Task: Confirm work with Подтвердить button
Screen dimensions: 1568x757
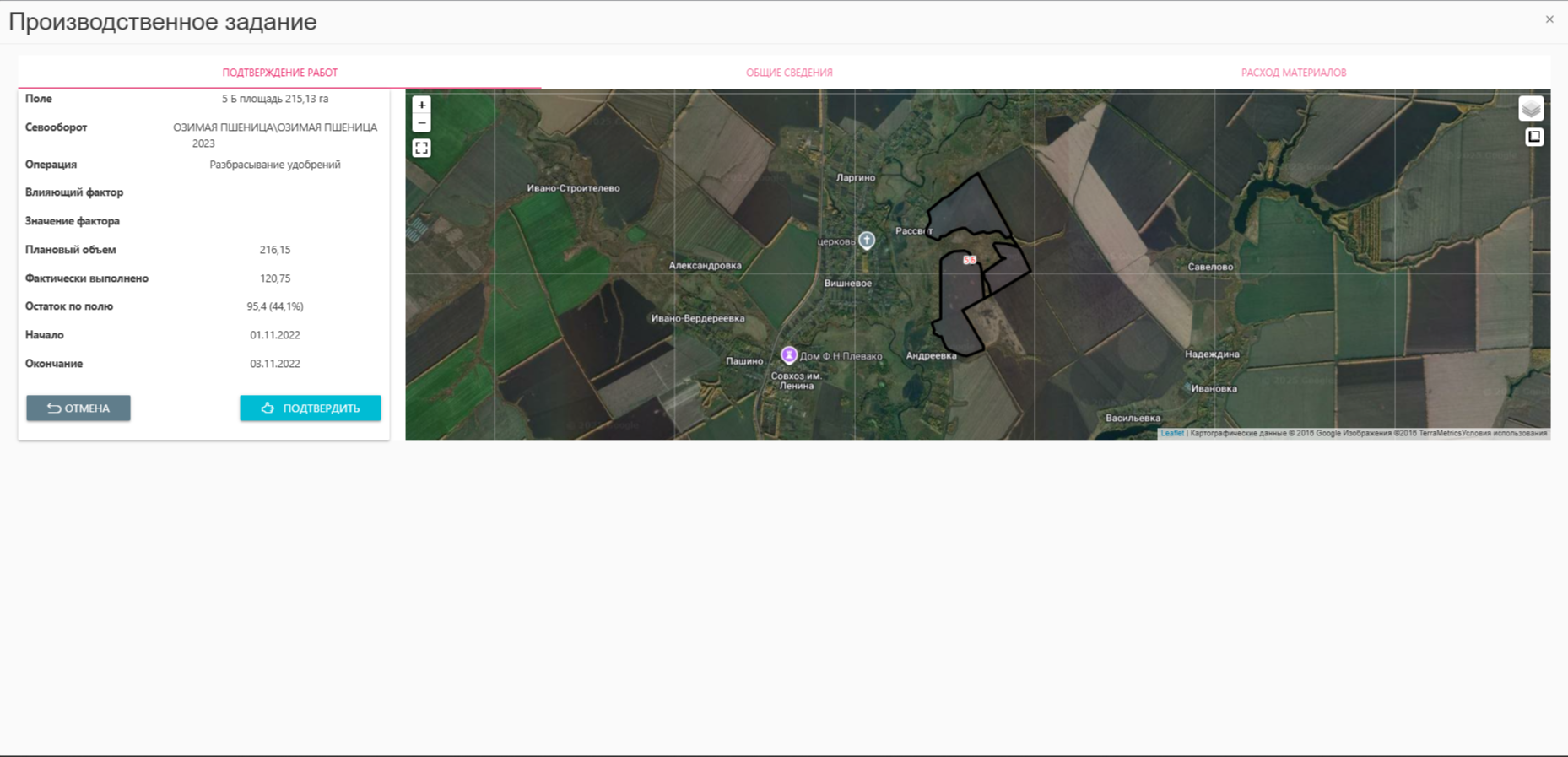Action: 310,408
